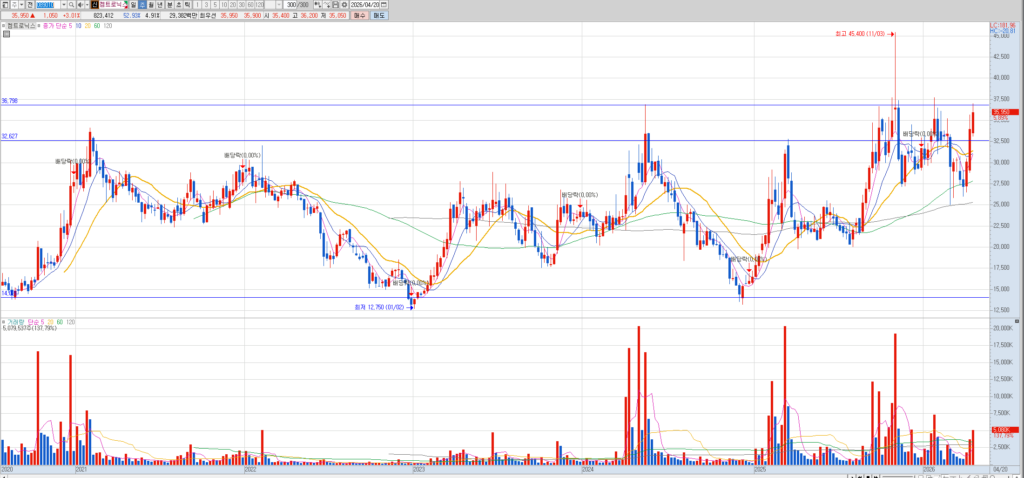Select the 틱 tick chart period
The height and width of the screenshot is (478, 1024).
[x=187, y=5]
